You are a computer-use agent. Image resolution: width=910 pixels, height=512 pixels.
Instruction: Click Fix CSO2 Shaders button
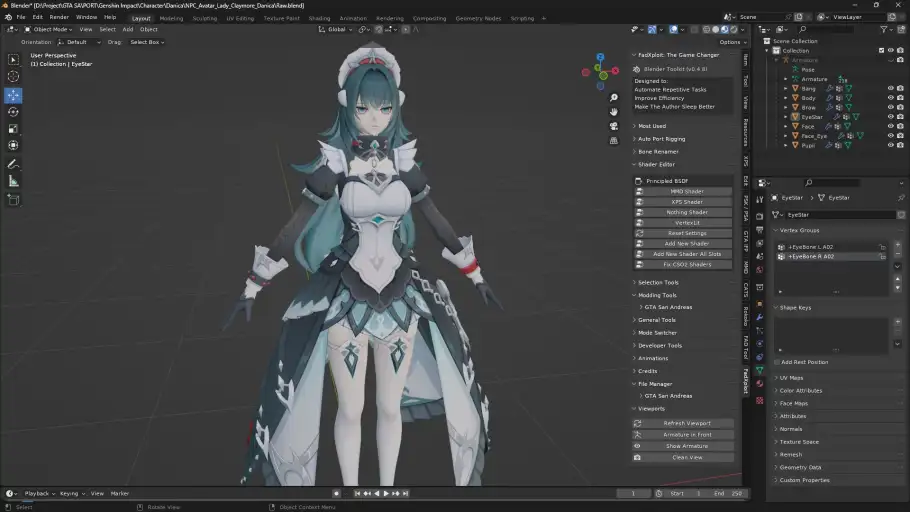tap(682, 265)
